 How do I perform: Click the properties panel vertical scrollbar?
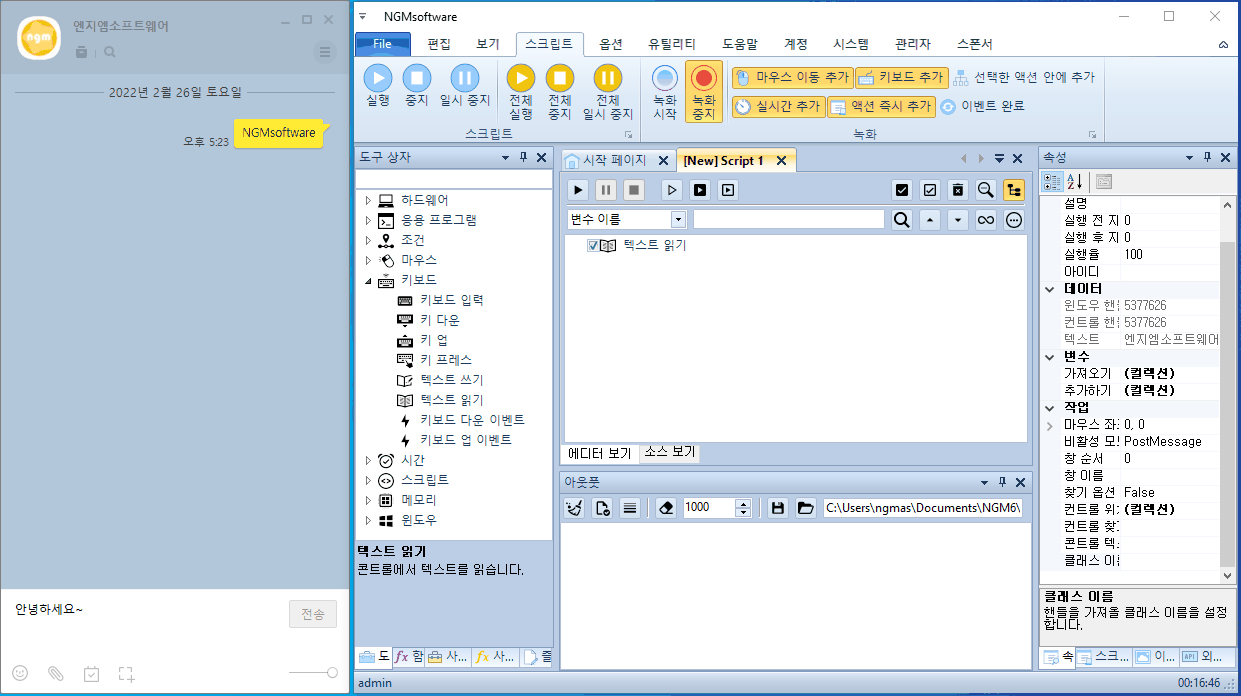point(1229,390)
